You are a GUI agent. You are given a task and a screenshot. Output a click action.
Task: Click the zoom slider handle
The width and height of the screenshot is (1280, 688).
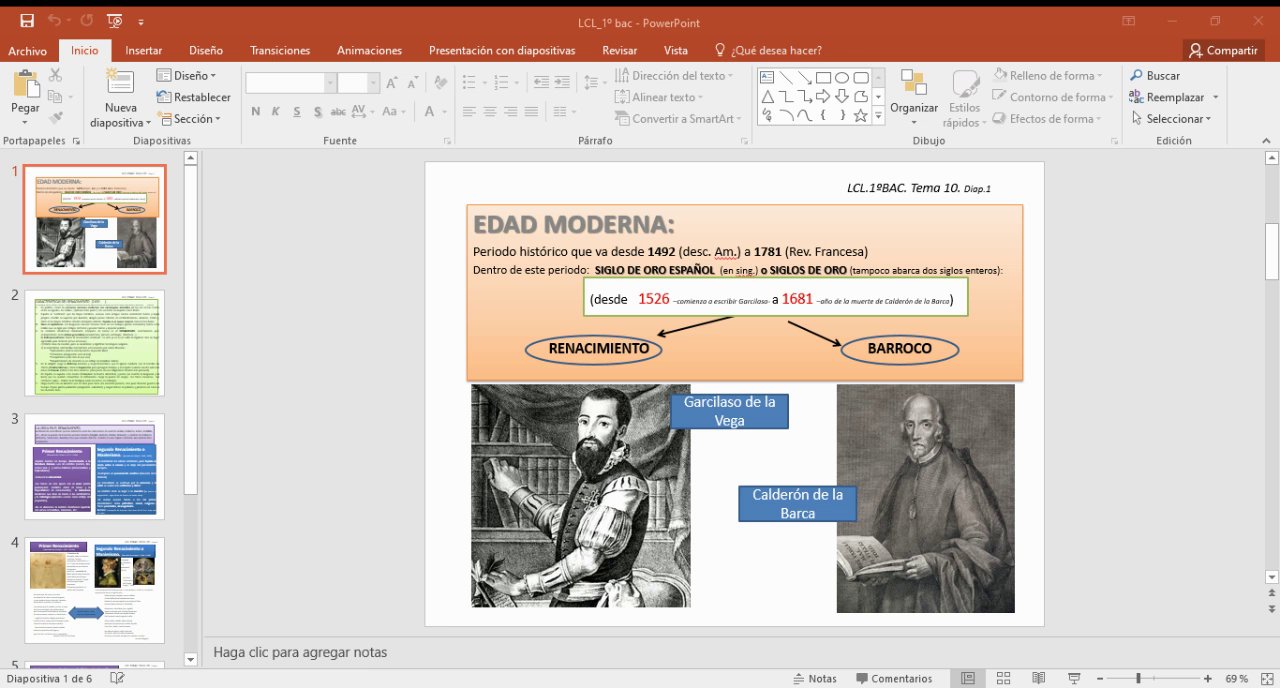[1138, 678]
